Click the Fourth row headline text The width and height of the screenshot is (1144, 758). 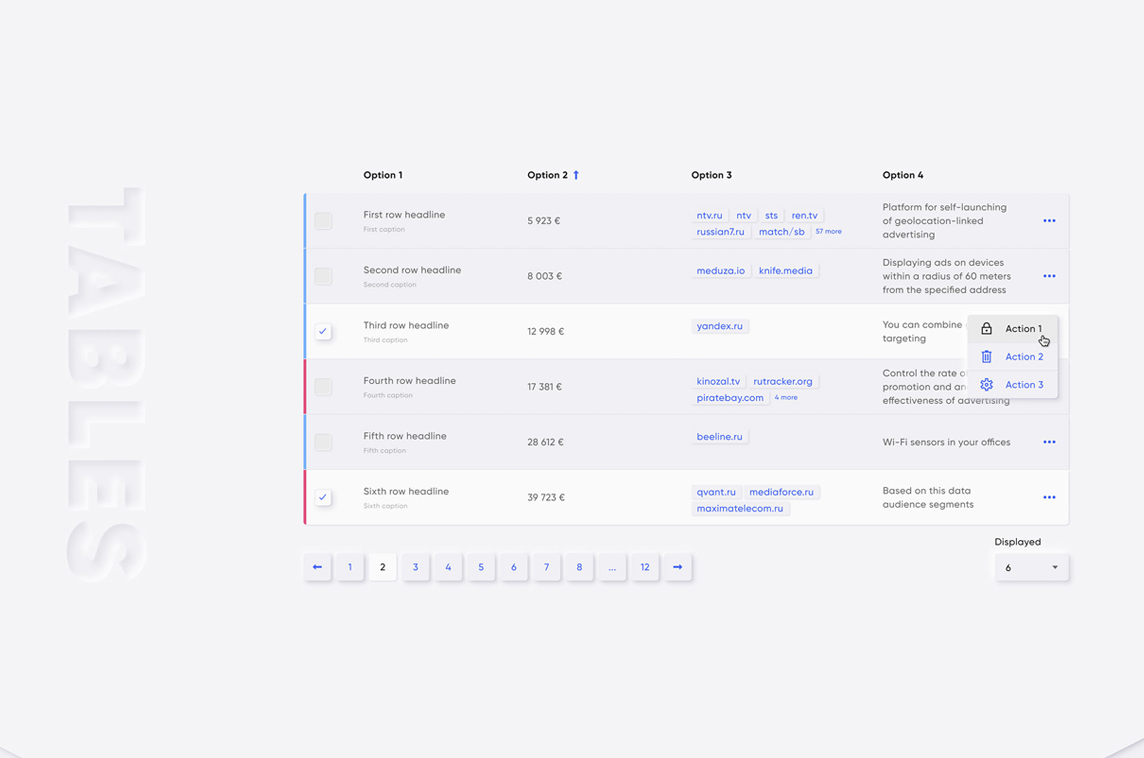click(409, 381)
